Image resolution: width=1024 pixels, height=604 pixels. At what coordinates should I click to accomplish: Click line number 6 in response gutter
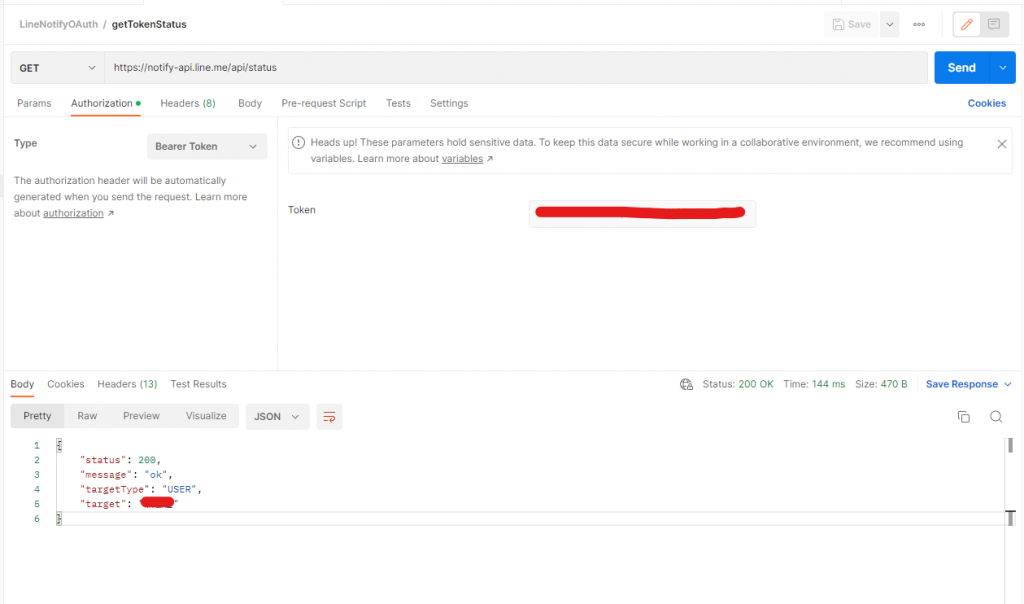(37, 518)
